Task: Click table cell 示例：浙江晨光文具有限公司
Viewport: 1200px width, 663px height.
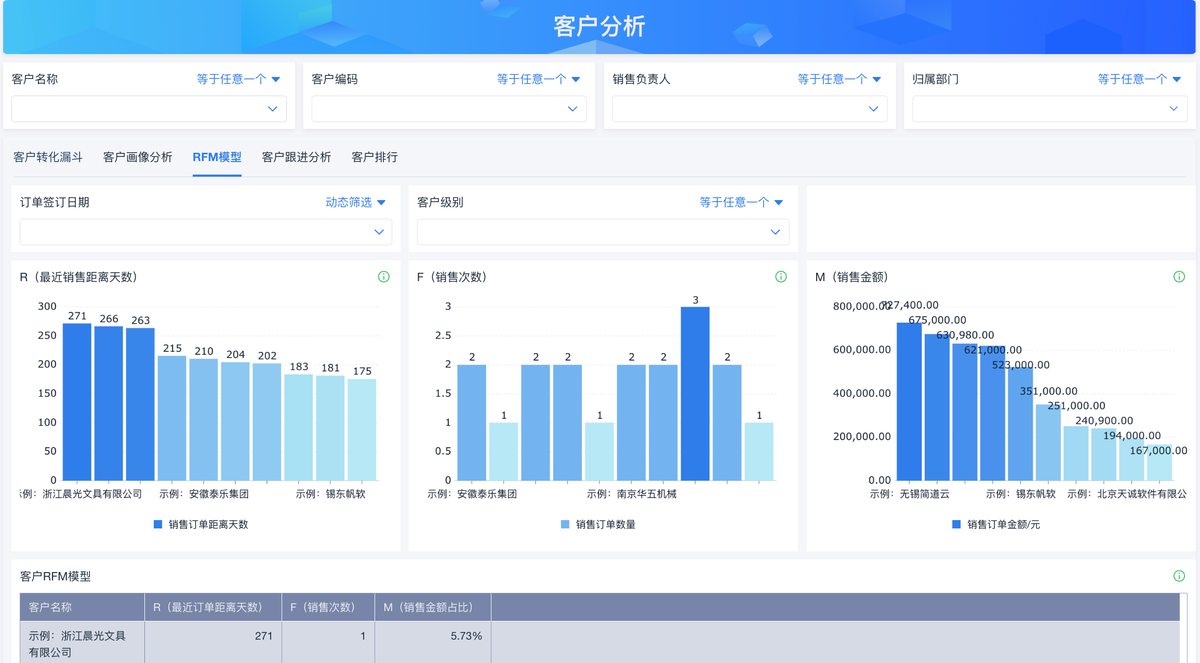Action: [x=82, y=643]
